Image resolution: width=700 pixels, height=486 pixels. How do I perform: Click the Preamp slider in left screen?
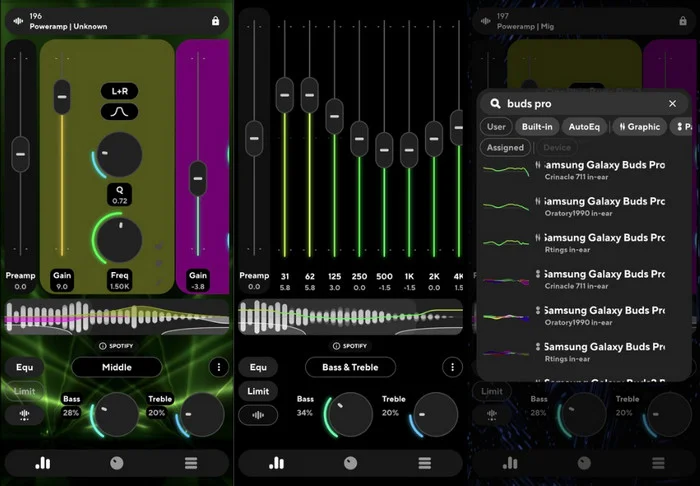pos(21,154)
